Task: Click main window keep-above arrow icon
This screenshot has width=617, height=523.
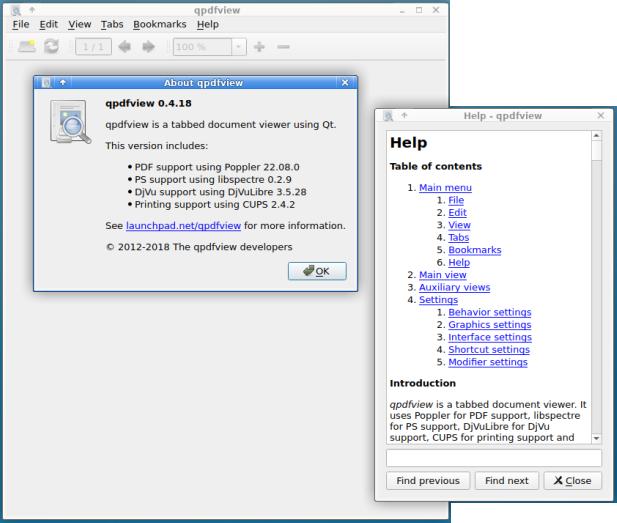Action: 32,10
